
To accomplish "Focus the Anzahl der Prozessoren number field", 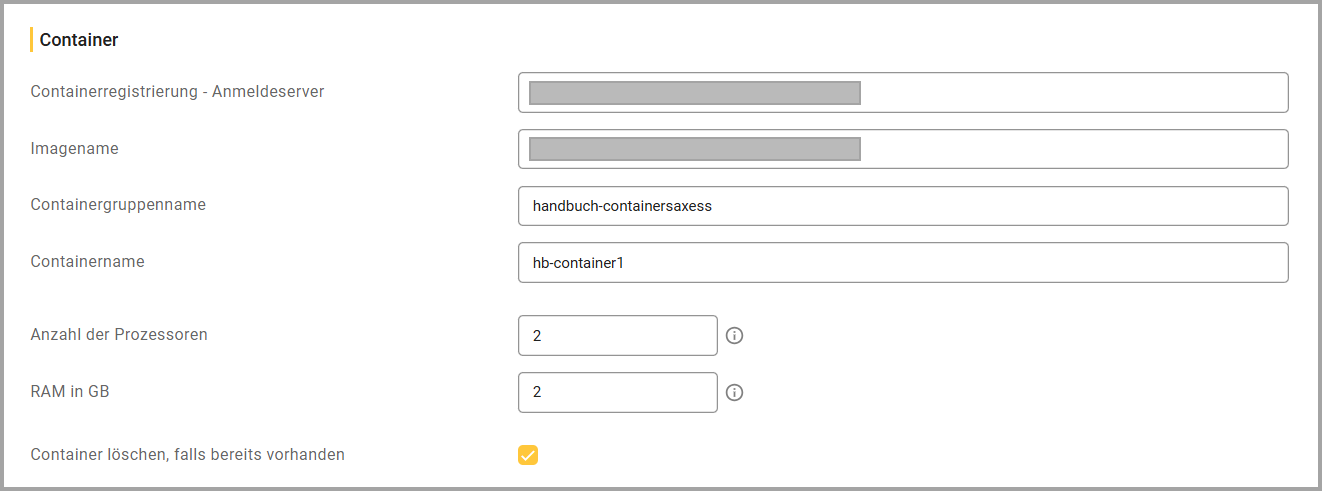I will coord(617,336).
